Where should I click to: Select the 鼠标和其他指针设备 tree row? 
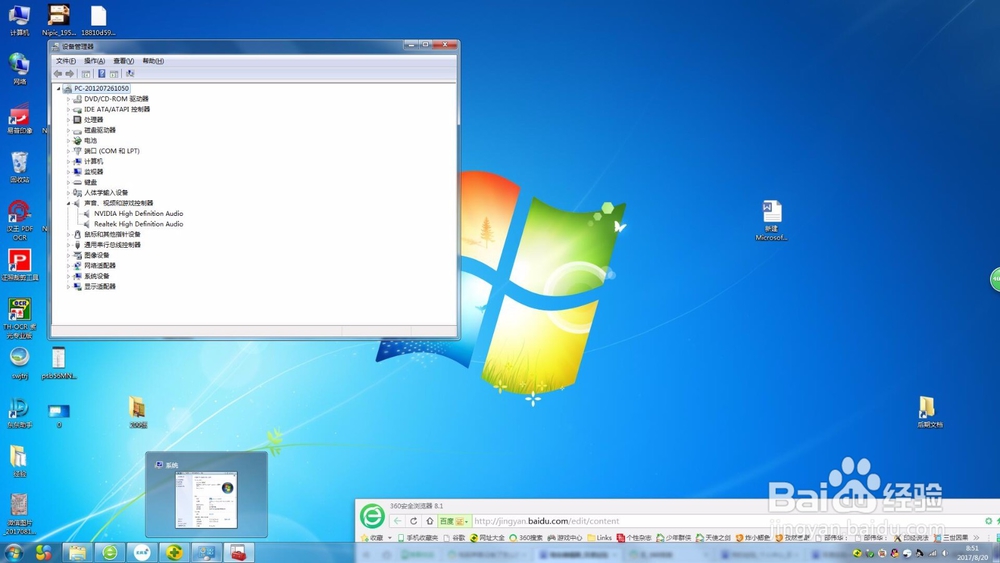107,235
